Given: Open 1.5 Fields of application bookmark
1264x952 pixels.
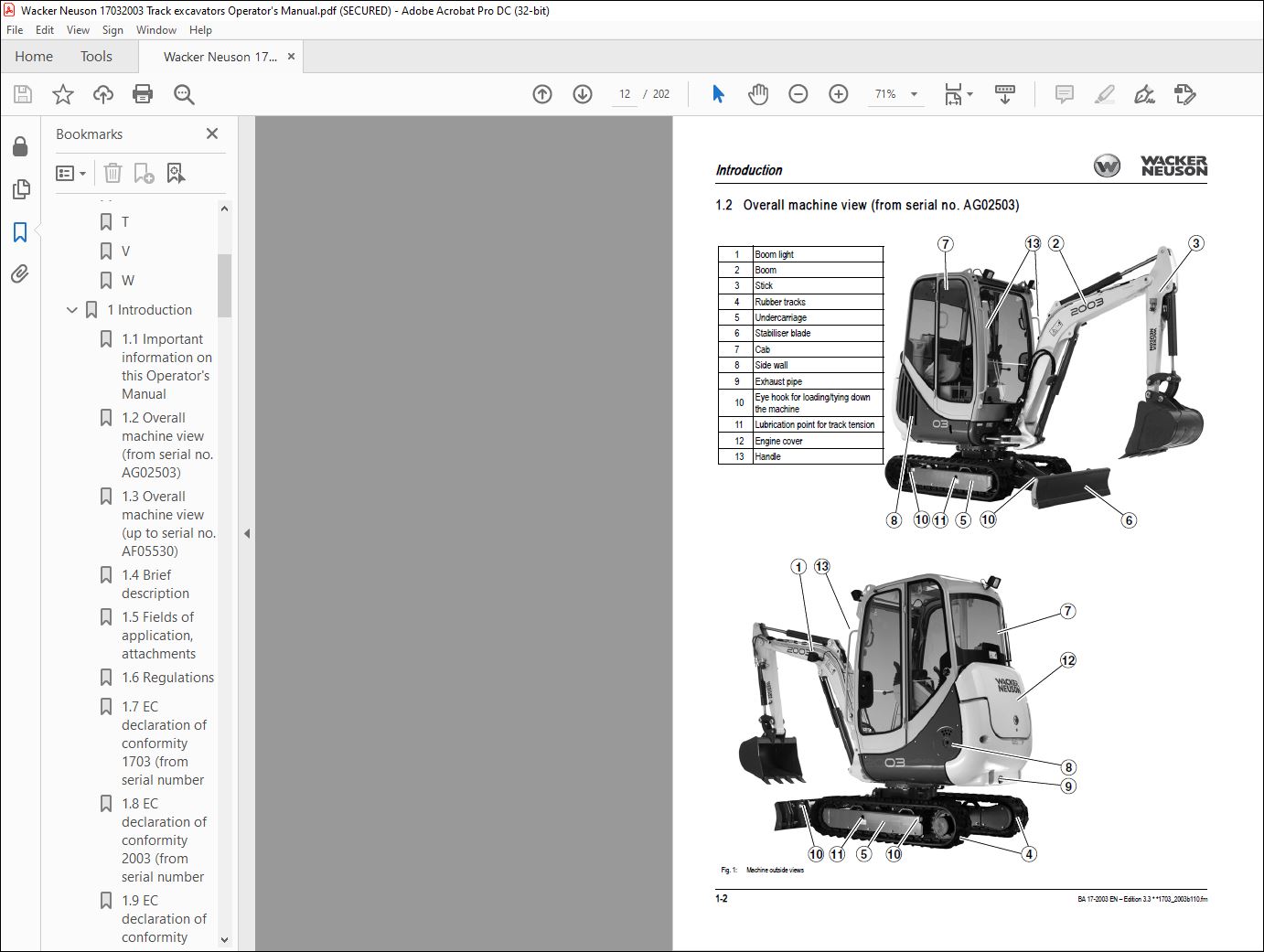Looking at the screenshot, I should click(158, 636).
